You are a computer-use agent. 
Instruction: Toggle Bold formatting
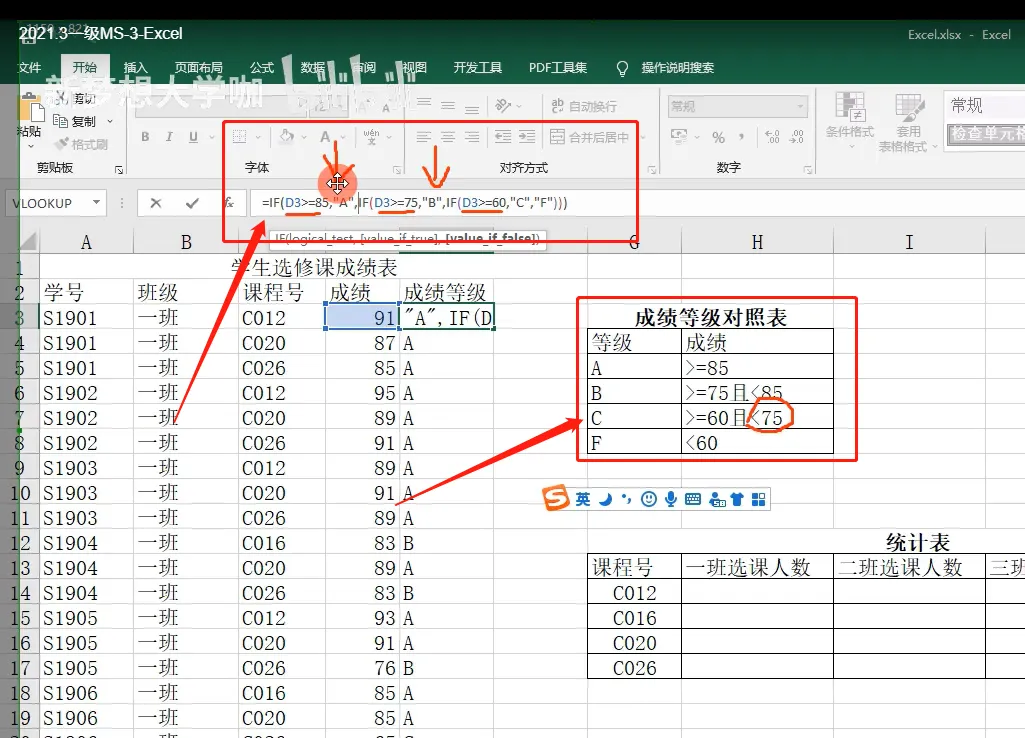[x=145, y=137]
